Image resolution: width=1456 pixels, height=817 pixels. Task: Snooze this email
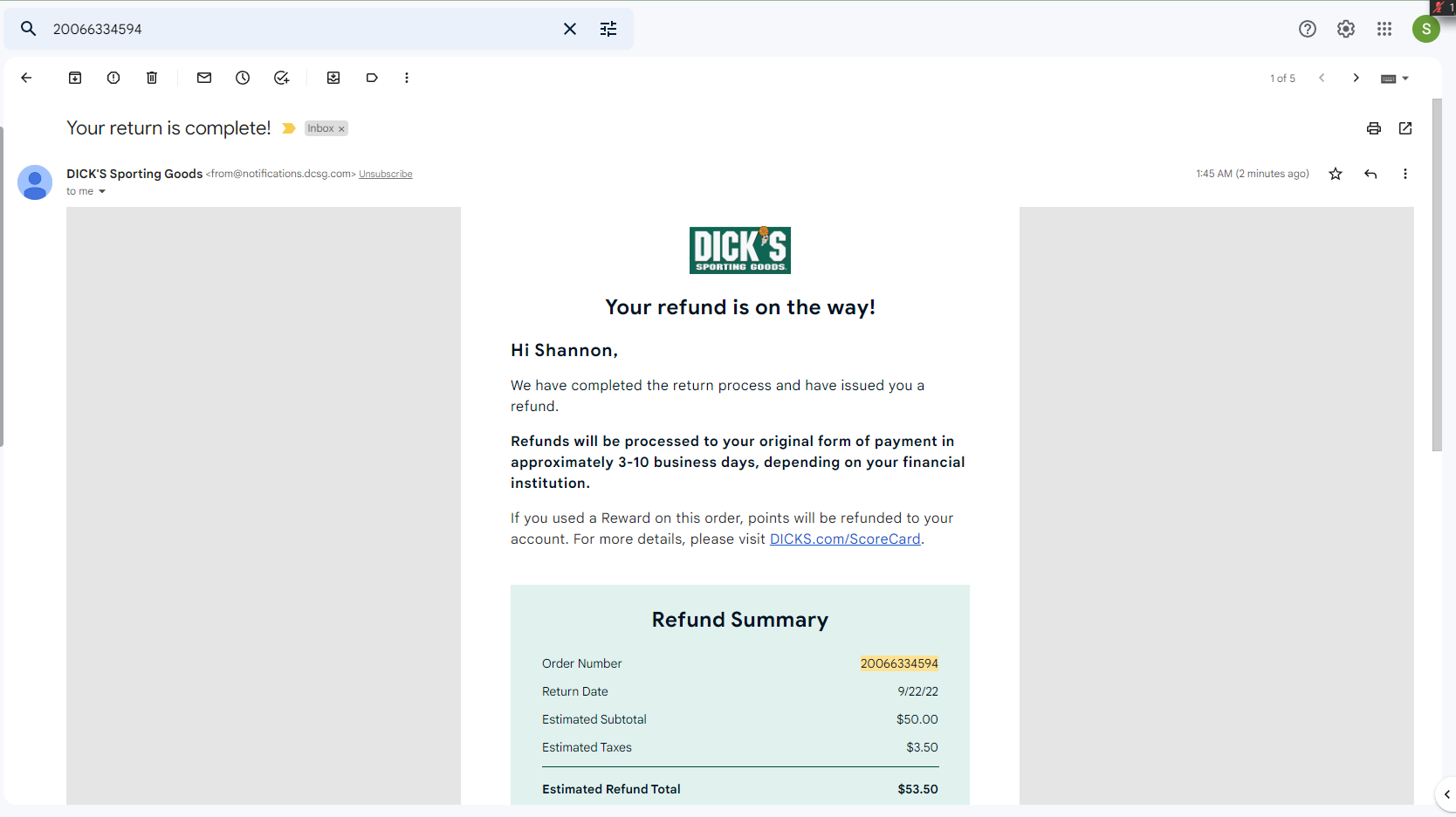pyautogui.click(x=243, y=78)
